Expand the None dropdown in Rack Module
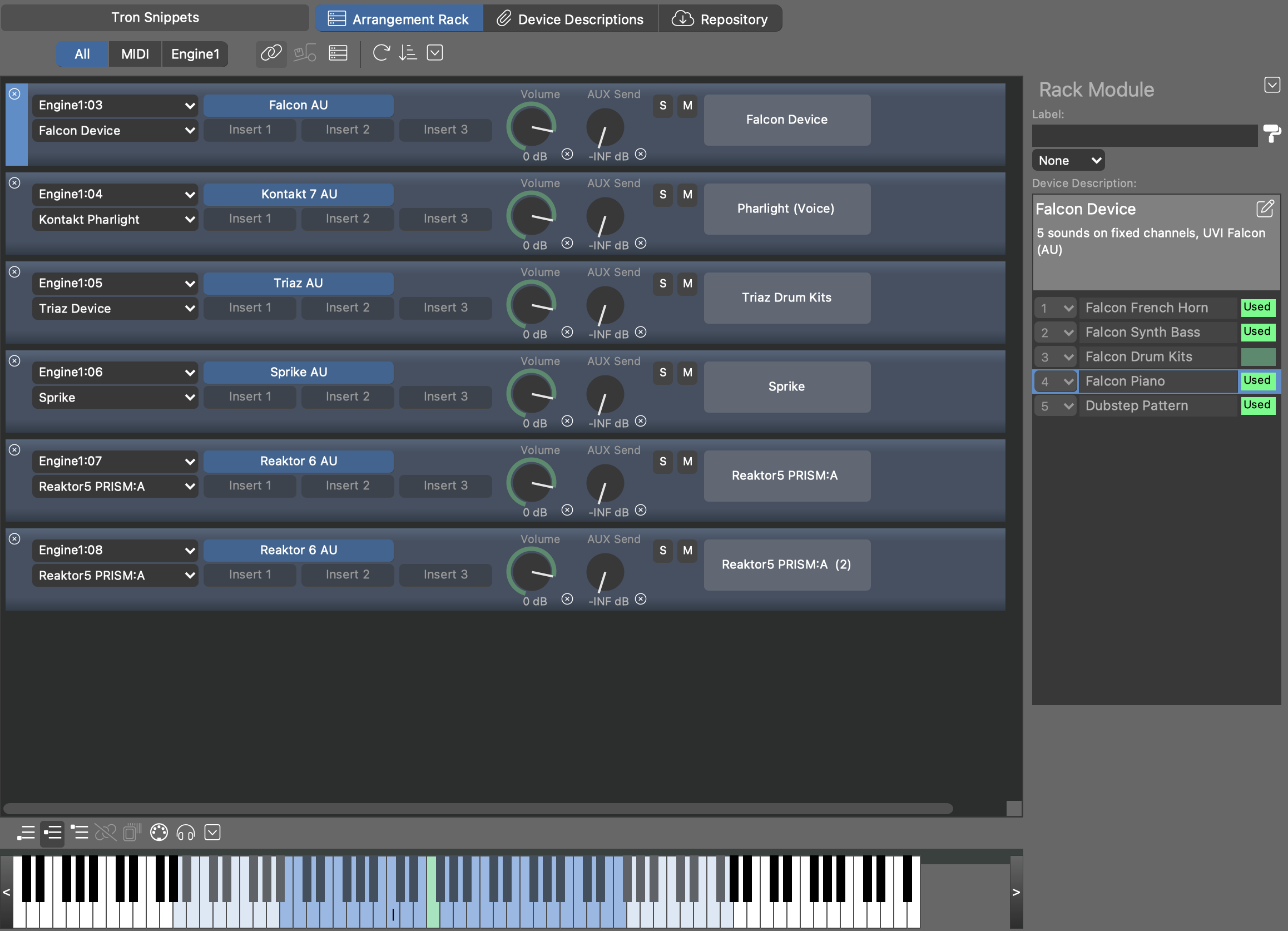 coord(1068,161)
